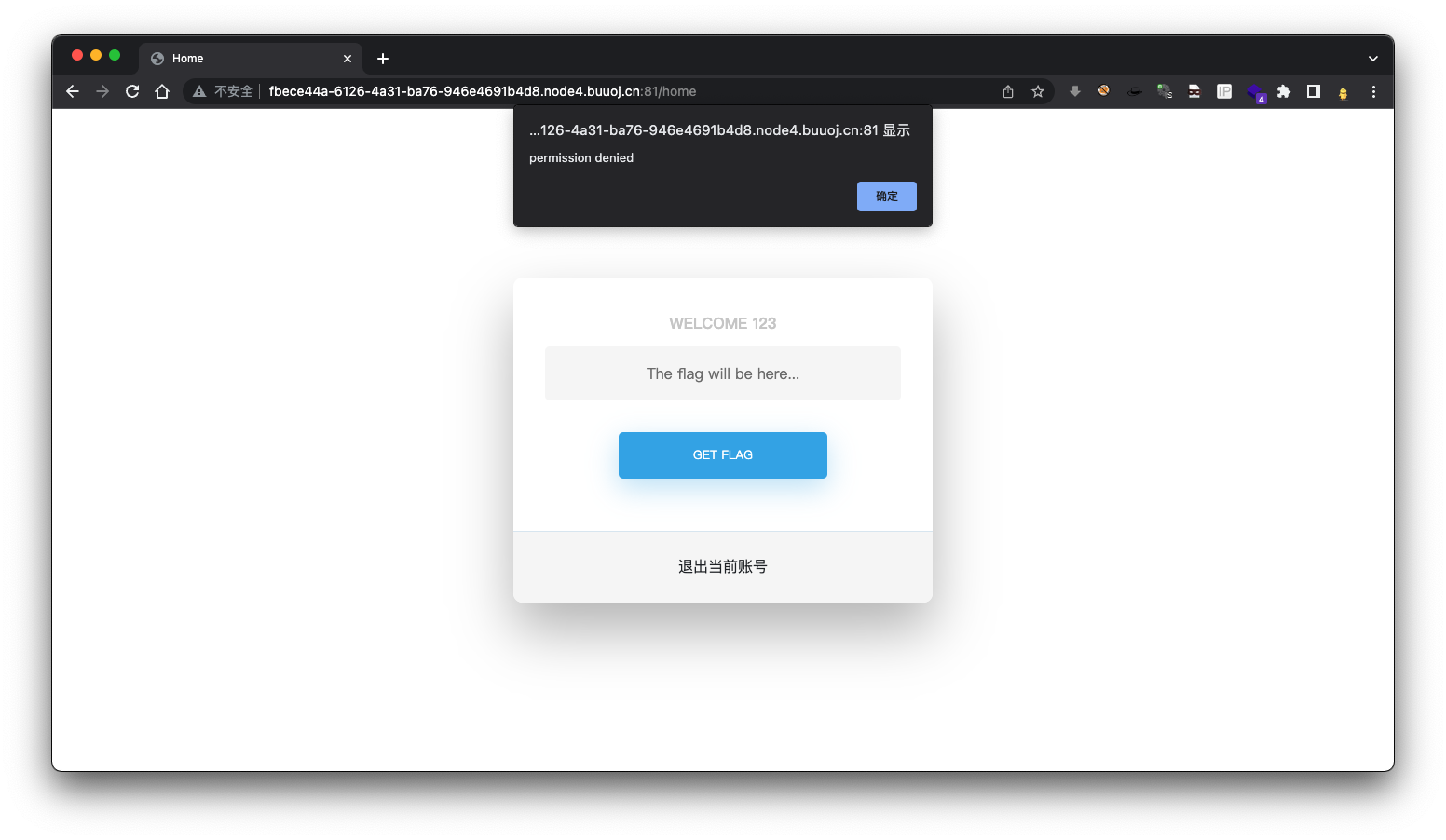Reload the current page
The image size is (1446, 840).
tap(132, 91)
